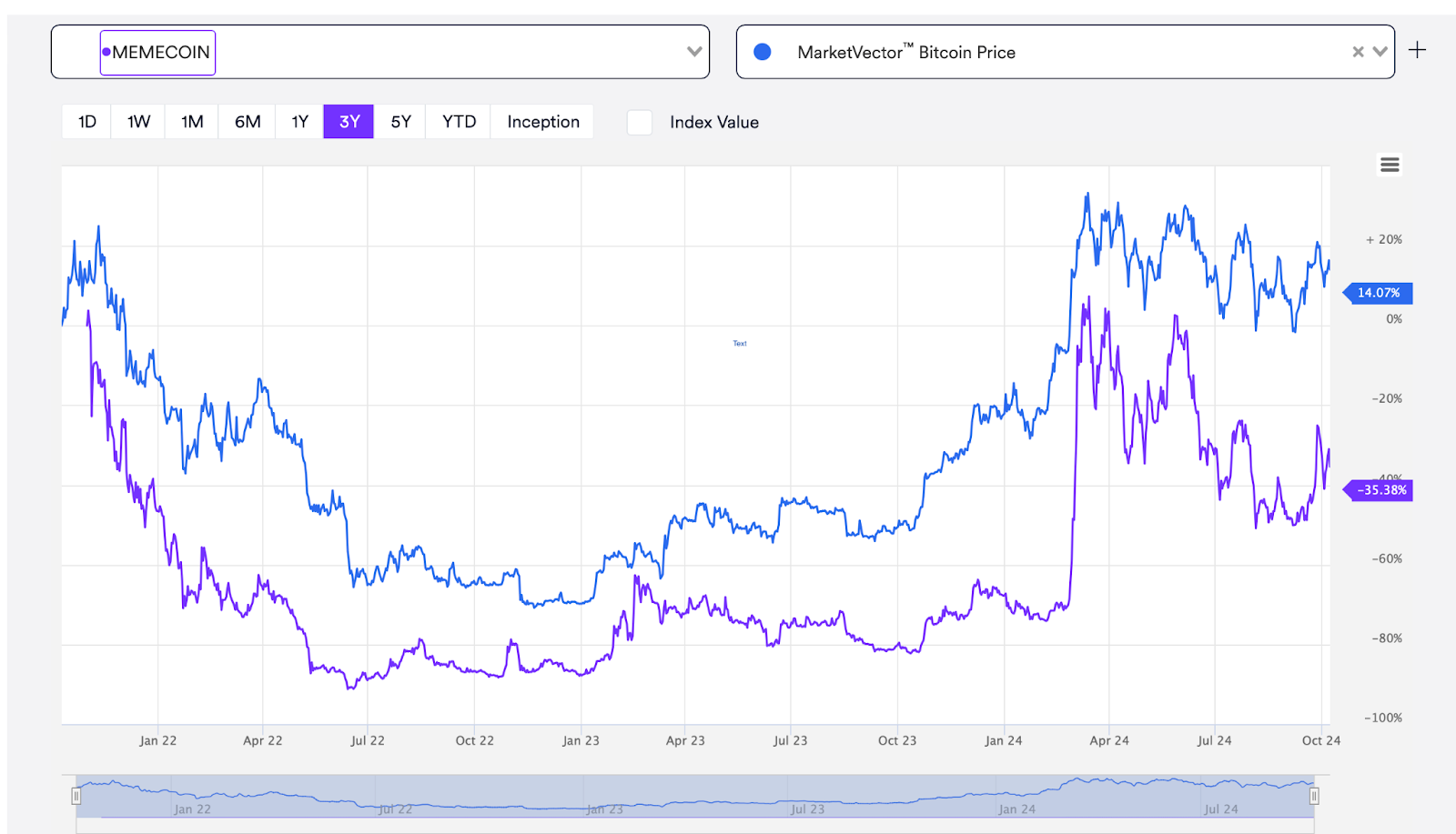Click the -80% y-axis label
This screenshot has width=1456, height=834.
tap(1387, 638)
